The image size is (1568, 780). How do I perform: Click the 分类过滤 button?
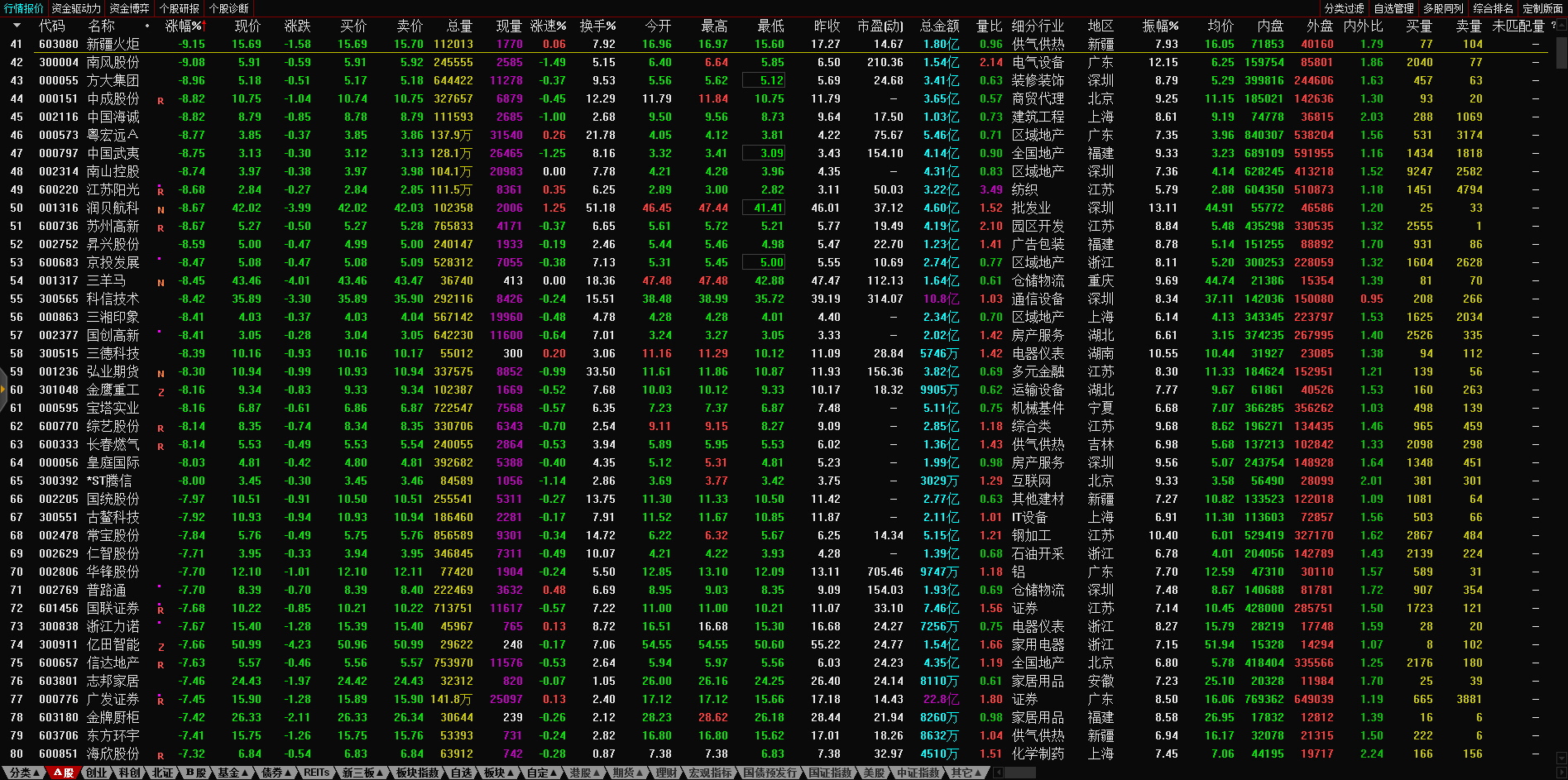click(1344, 8)
